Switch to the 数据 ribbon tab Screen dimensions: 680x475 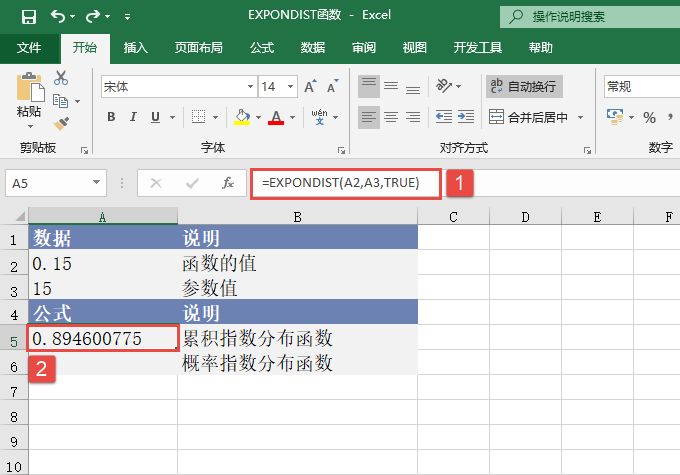(313, 47)
